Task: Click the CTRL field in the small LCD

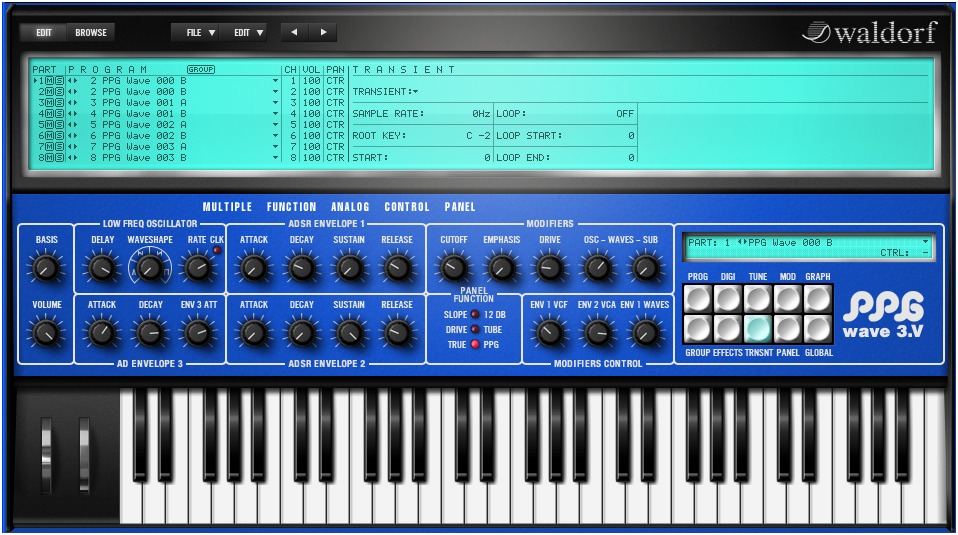Action: point(905,252)
